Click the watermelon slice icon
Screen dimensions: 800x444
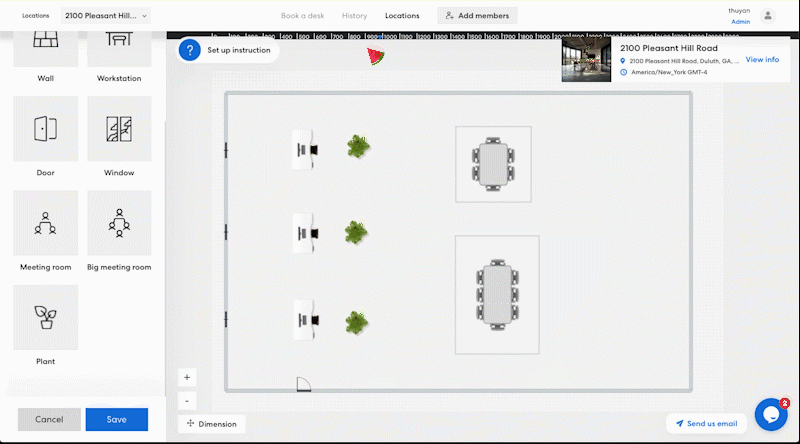(376, 55)
